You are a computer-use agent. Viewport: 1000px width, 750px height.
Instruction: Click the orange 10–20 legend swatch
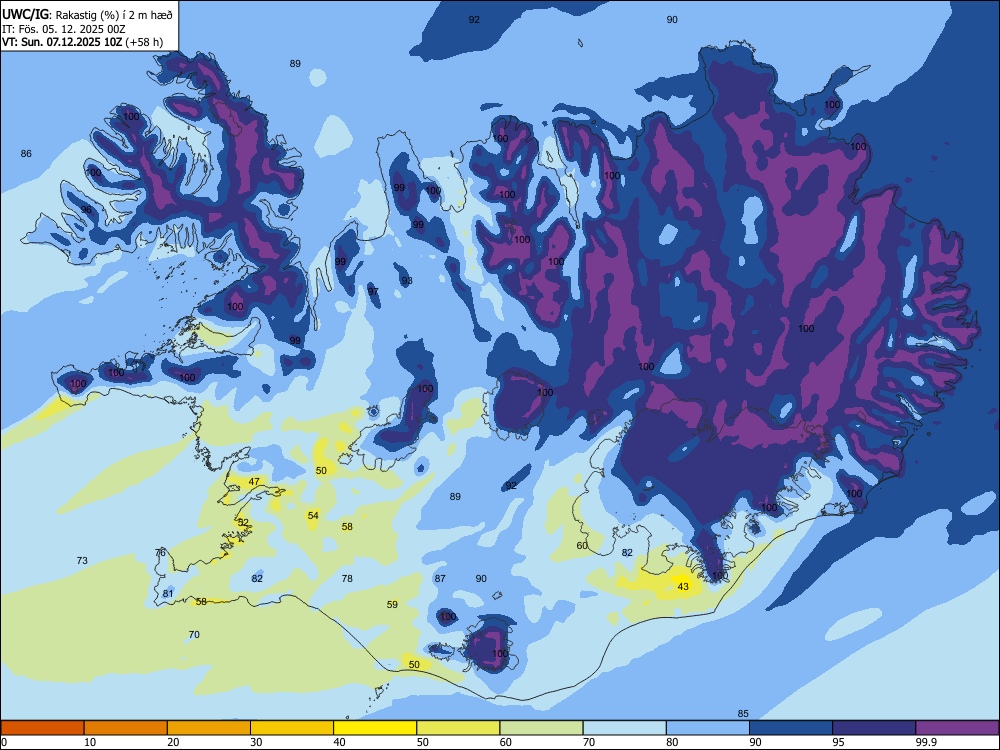click(126, 728)
